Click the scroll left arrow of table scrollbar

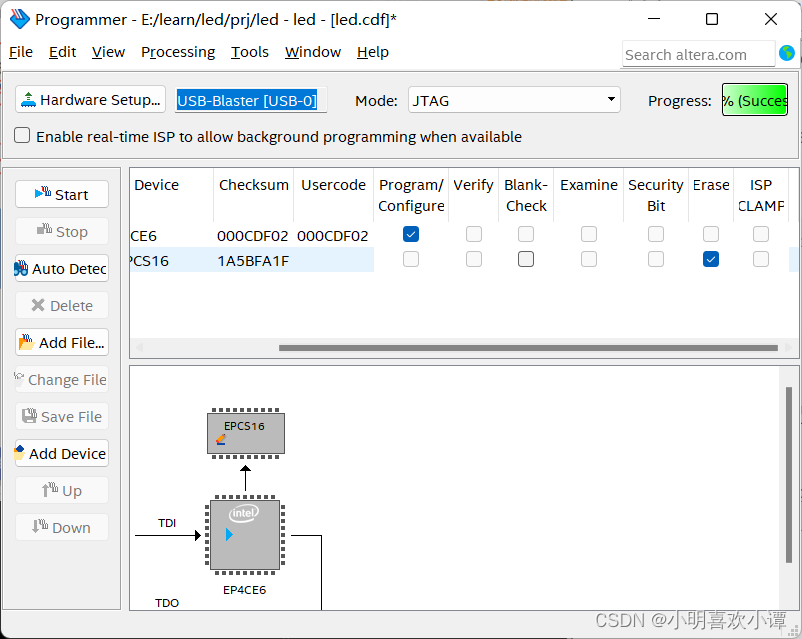pos(139,348)
